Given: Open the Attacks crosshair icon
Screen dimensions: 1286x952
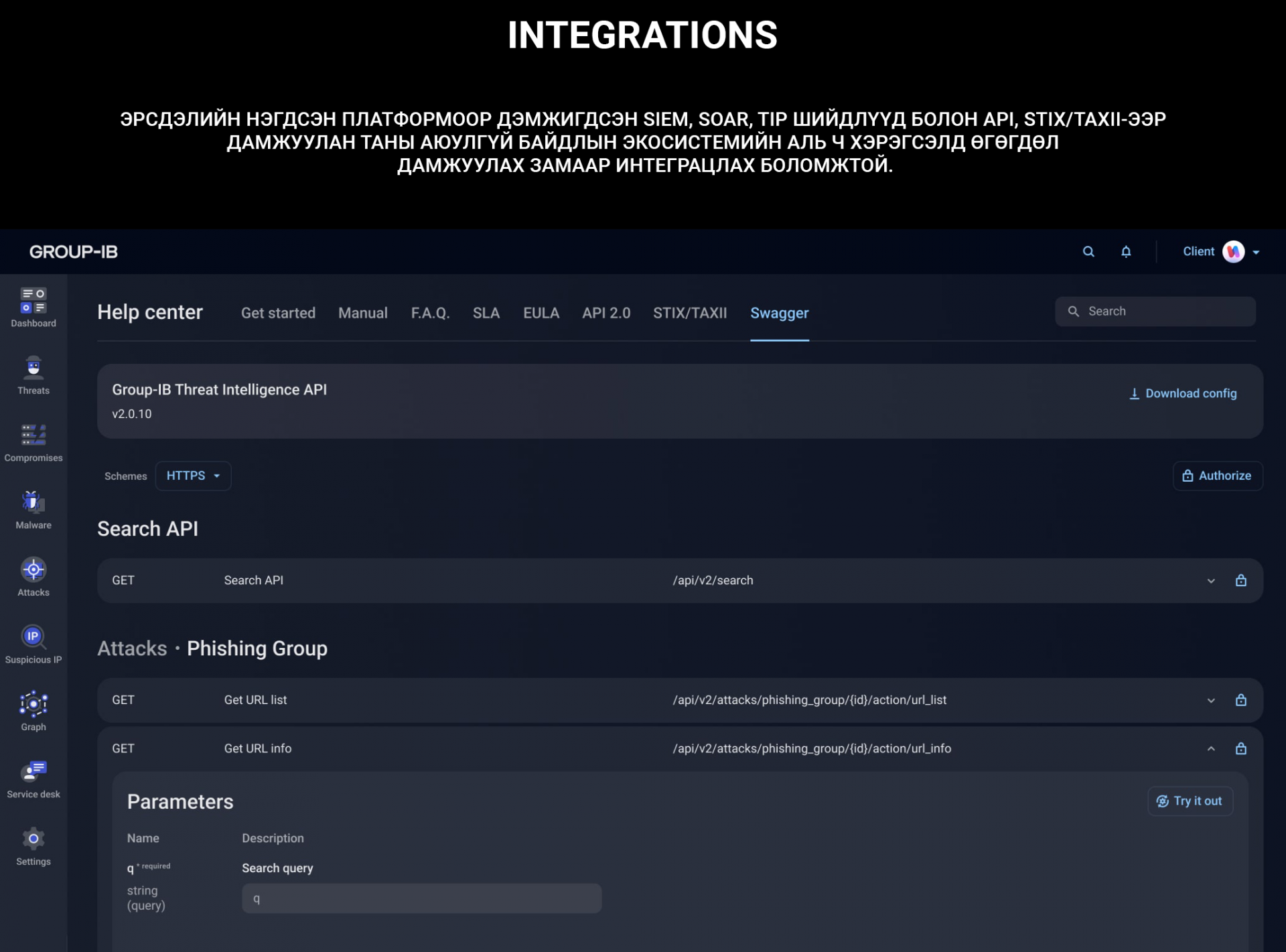Looking at the screenshot, I should coord(33,569).
